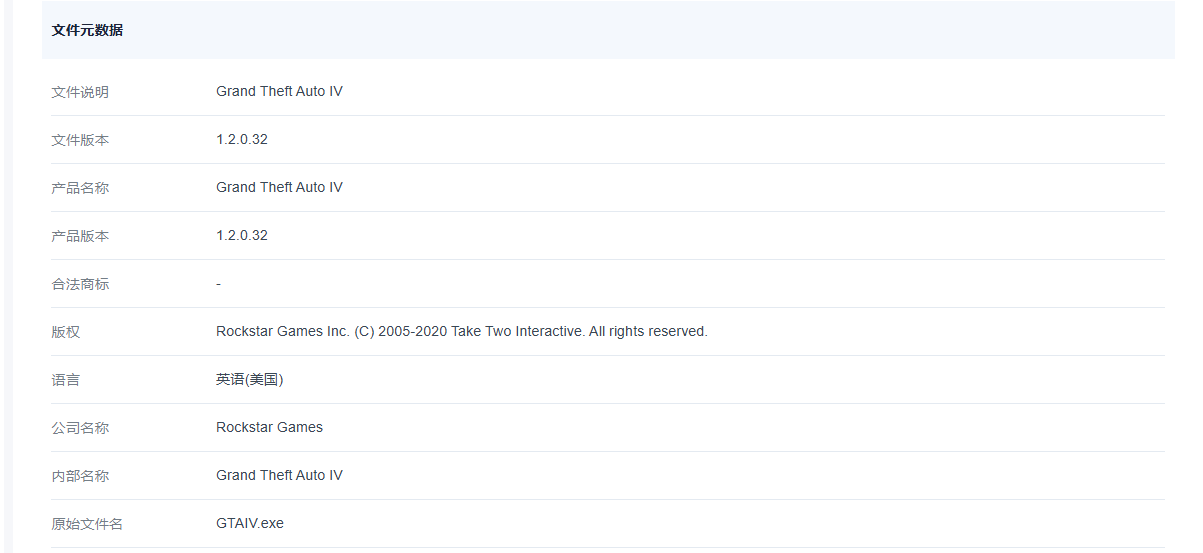Select the 文件版本 value 1.2.0.32

(242, 139)
